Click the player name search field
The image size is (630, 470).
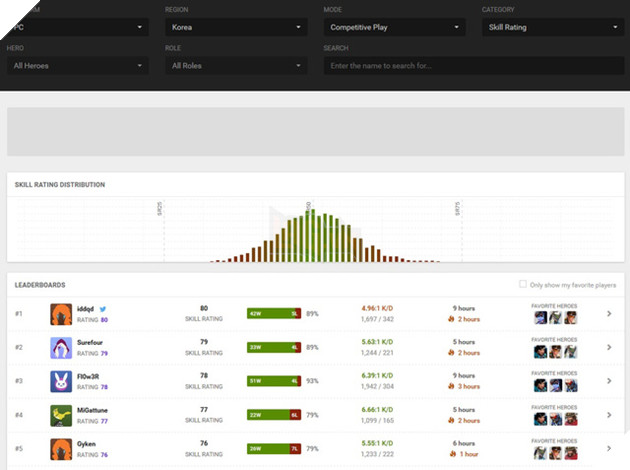pos(473,66)
